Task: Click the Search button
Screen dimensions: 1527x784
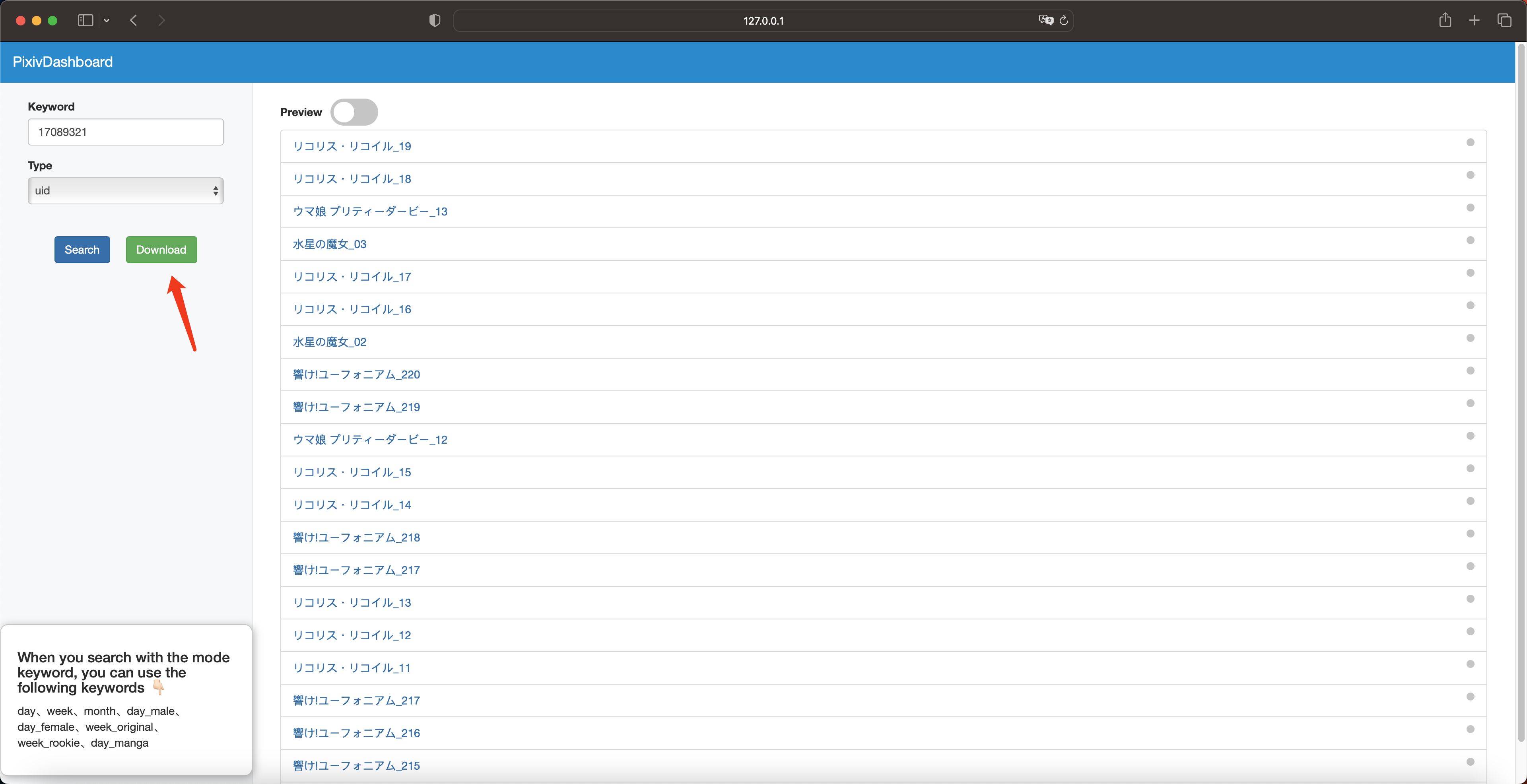Action: (x=82, y=250)
